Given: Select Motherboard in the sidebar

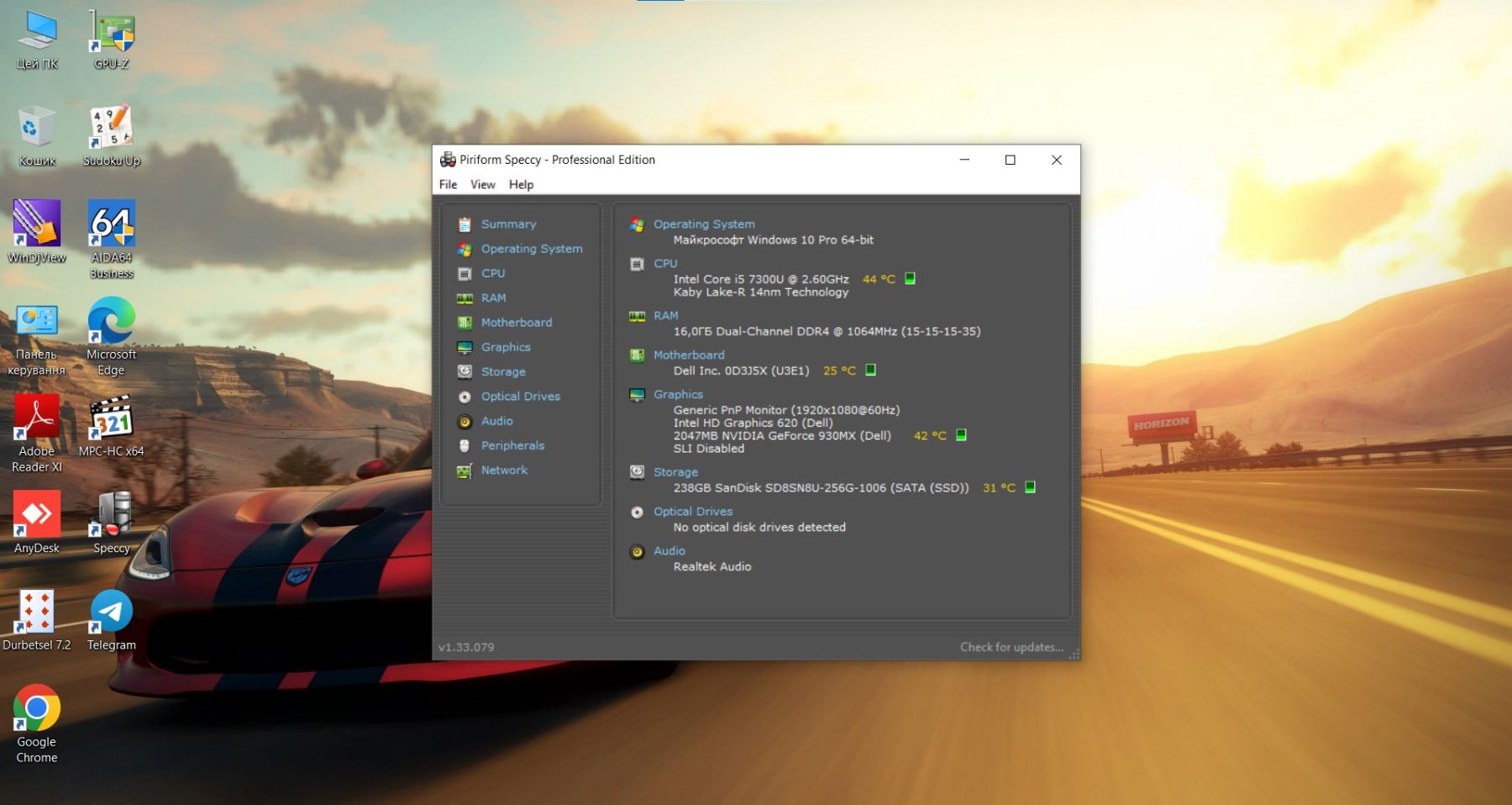Looking at the screenshot, I should click(x=517, y=323).
